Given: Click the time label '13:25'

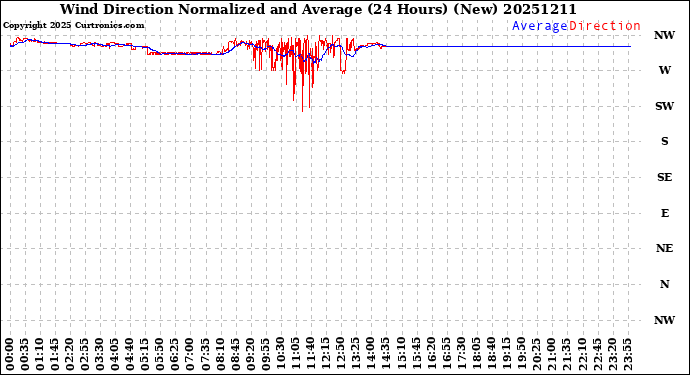Looking at the screenshot, I should 355,355.
